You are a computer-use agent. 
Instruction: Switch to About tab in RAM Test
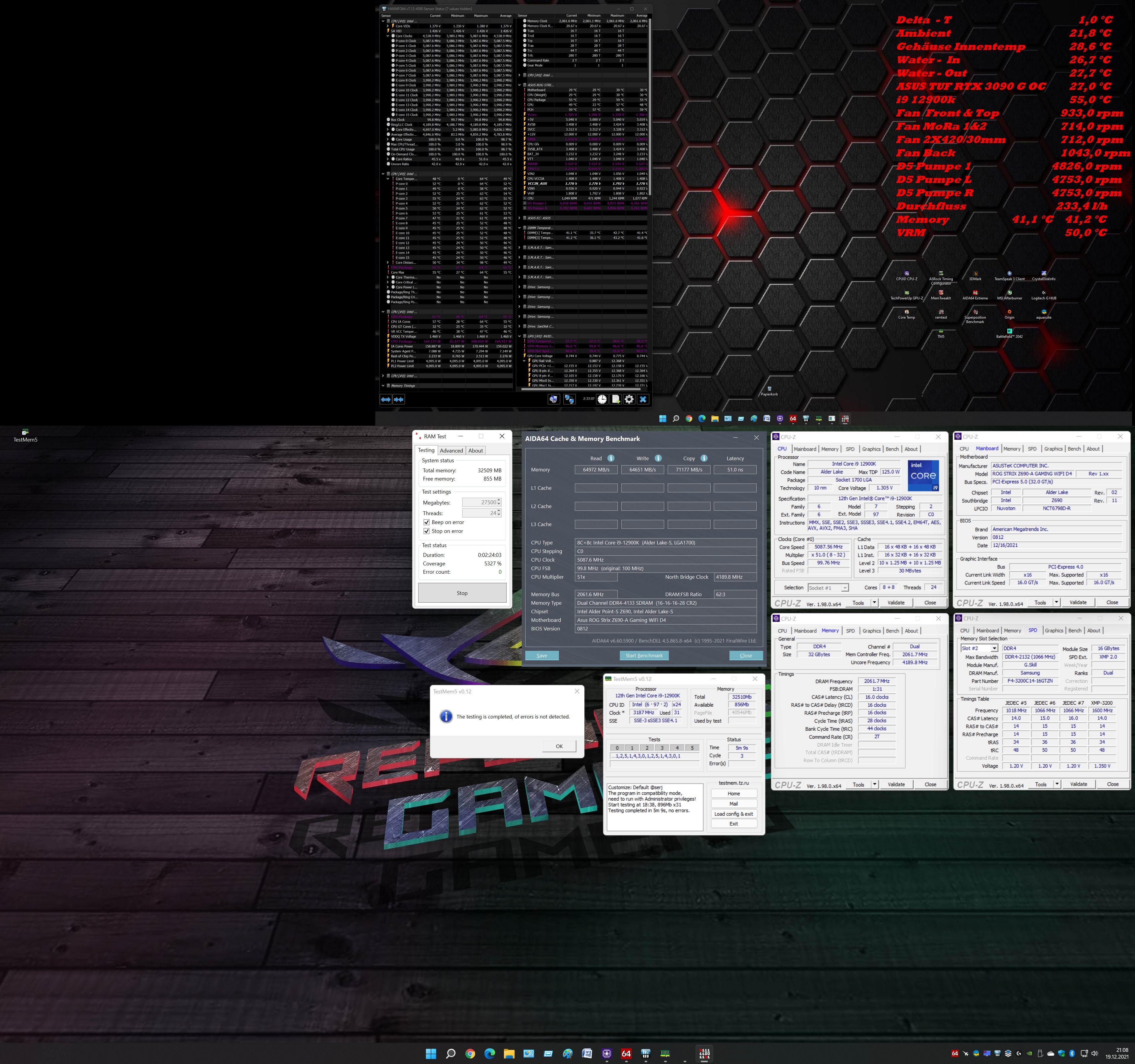476,450
